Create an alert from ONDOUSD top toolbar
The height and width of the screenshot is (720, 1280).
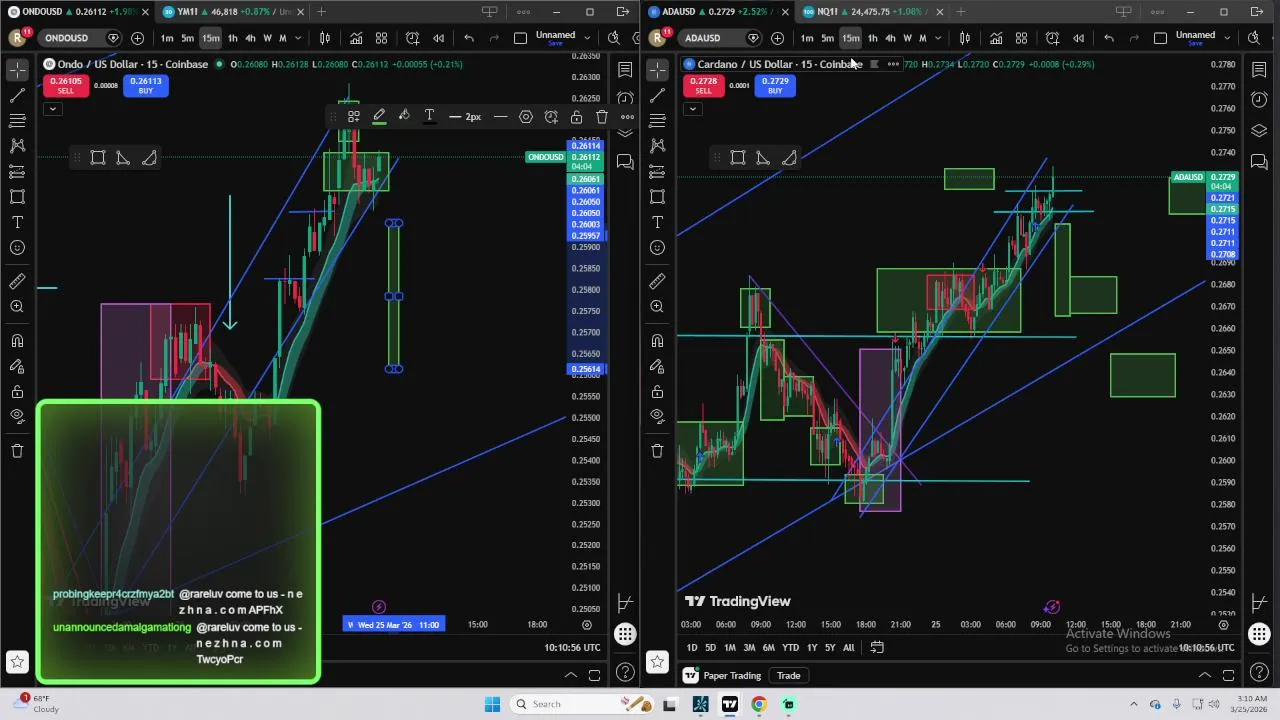coord(412,38)
